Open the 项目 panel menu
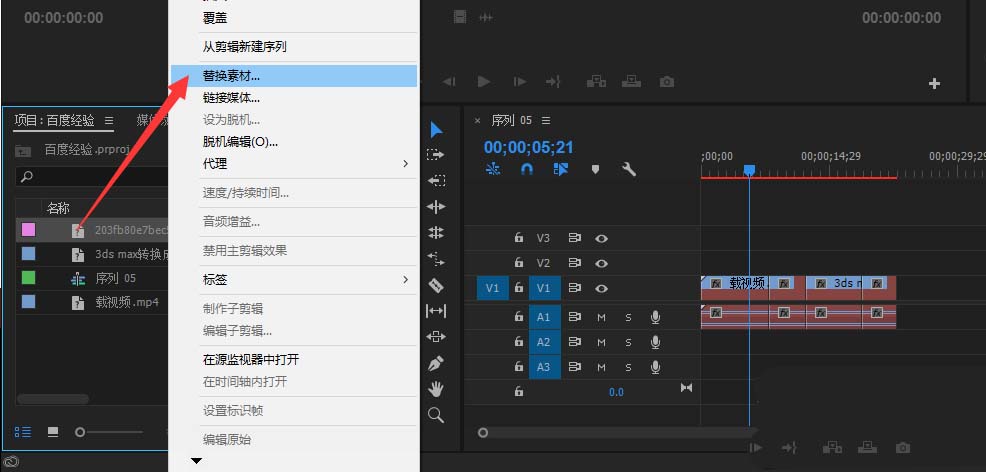Image resolution: width=986 pixels, height=472 pixels. (x=109, y=120)
